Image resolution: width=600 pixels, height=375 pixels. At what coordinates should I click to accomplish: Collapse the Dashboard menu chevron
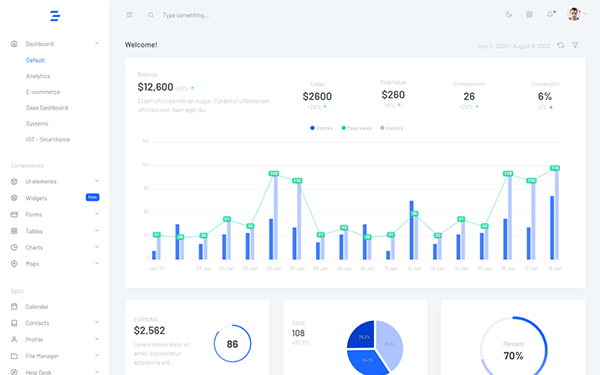coord(97,43)
